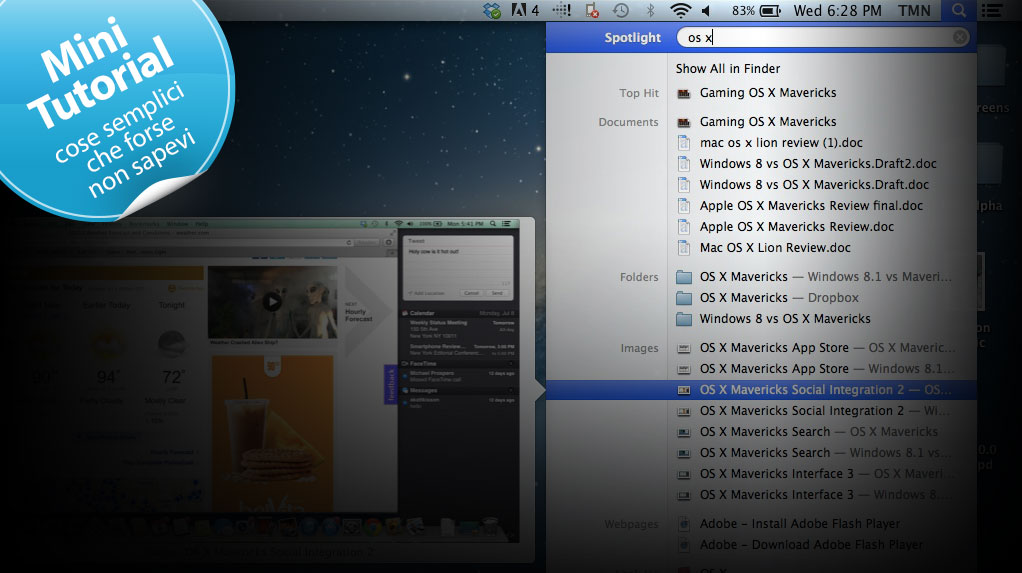Open Notification Center list icon
The height and width of the screenshot is (573, 1022).
[x=992, y=10]
